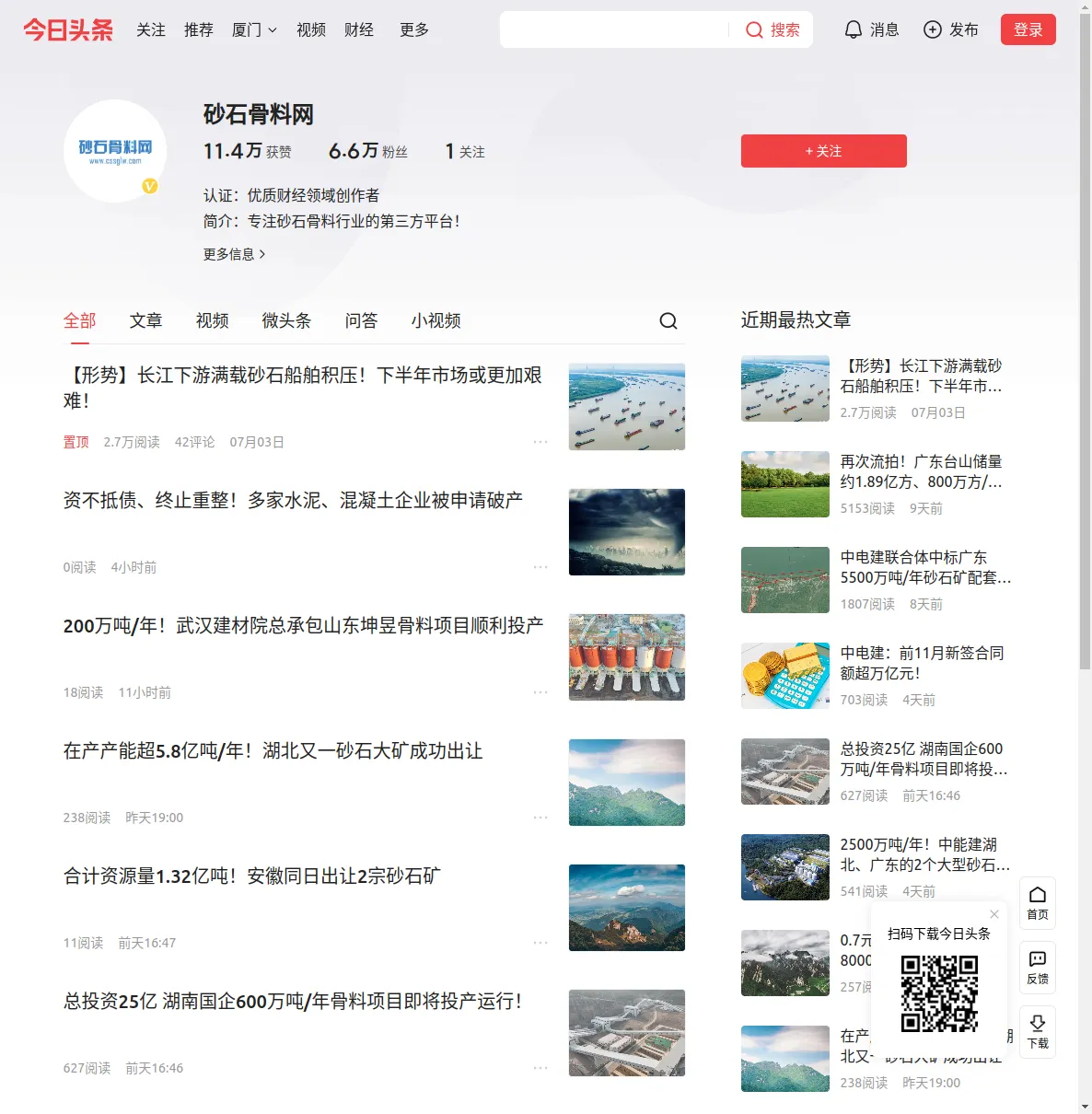
Task: Open sidebar hot article 中电建：前11月新签合同
Action: point(923,663)
